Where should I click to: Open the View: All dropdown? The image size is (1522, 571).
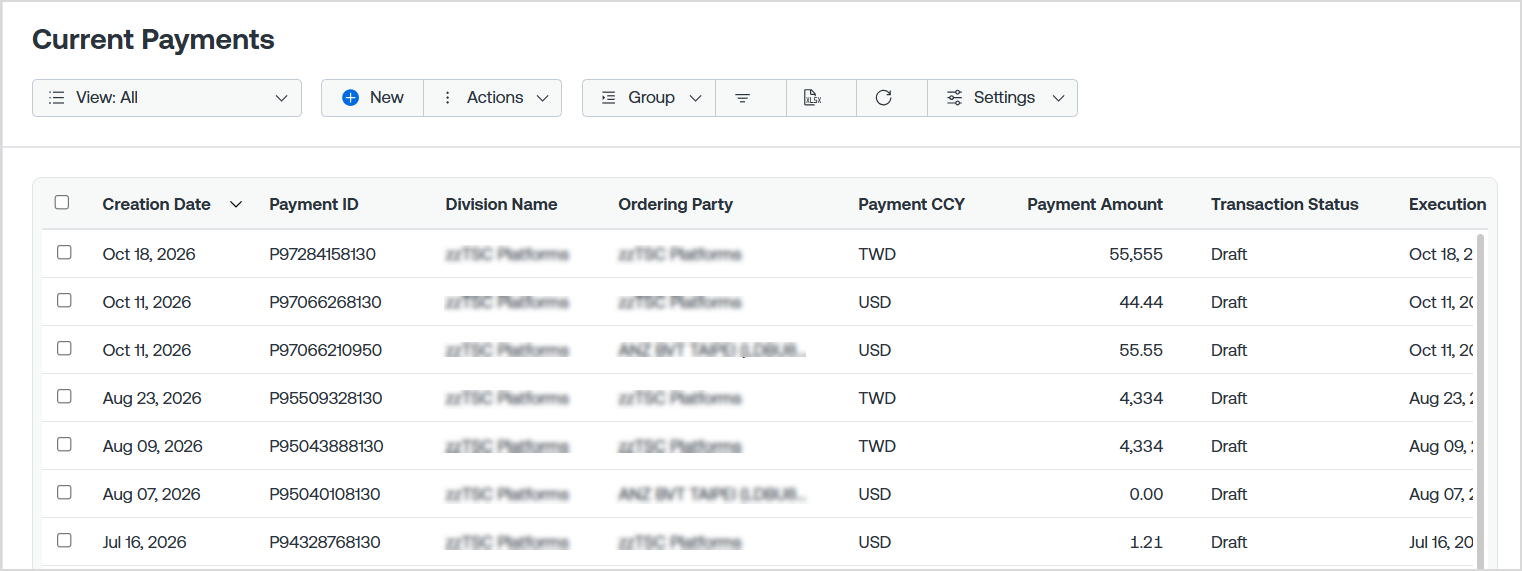tap(167, 98)
